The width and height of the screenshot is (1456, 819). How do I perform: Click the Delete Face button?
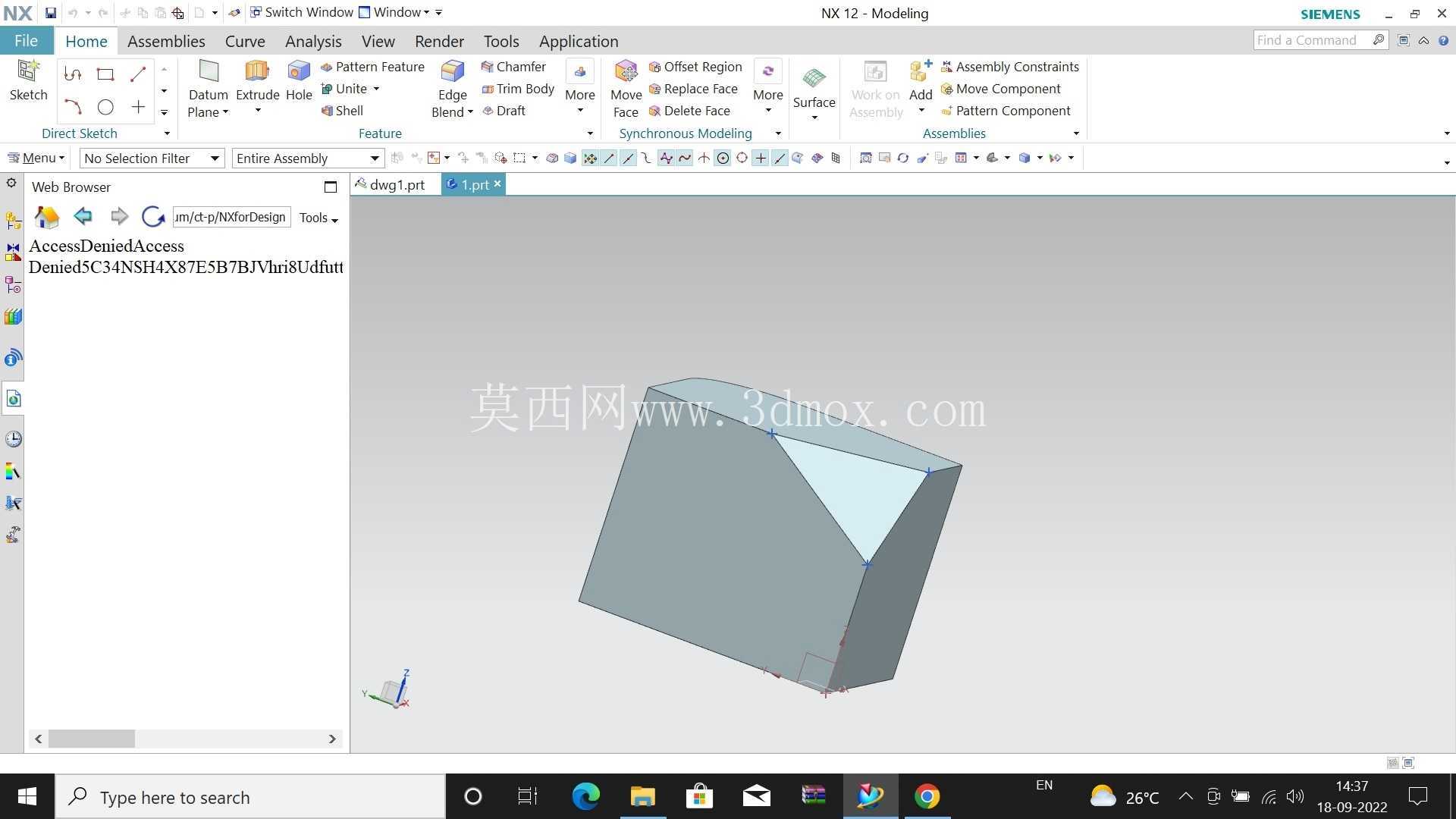tap(689, 111)
